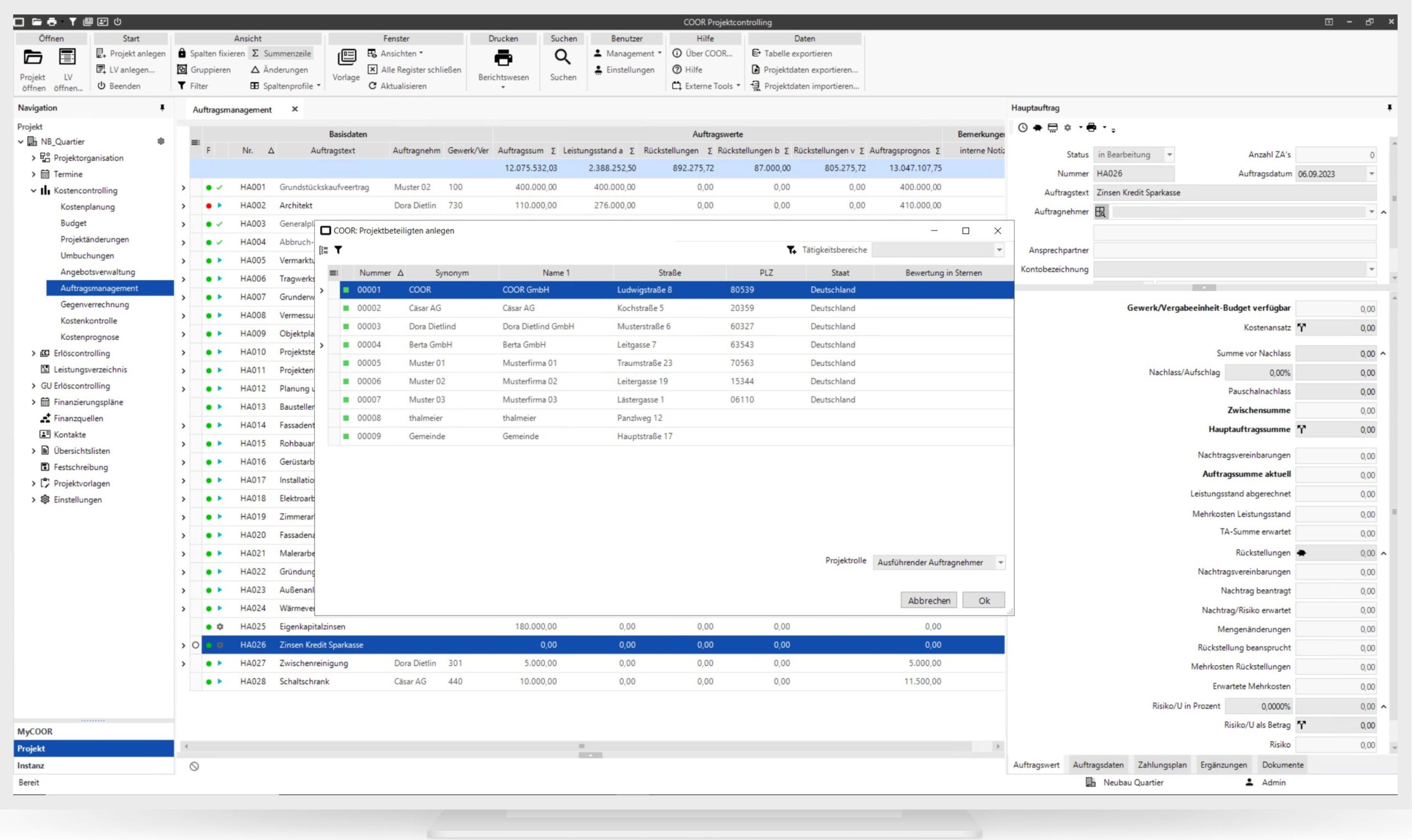The image size is (1412, 840).
Task: Select Gegenverrechnung in navigation tree
Action: point(94,304)
